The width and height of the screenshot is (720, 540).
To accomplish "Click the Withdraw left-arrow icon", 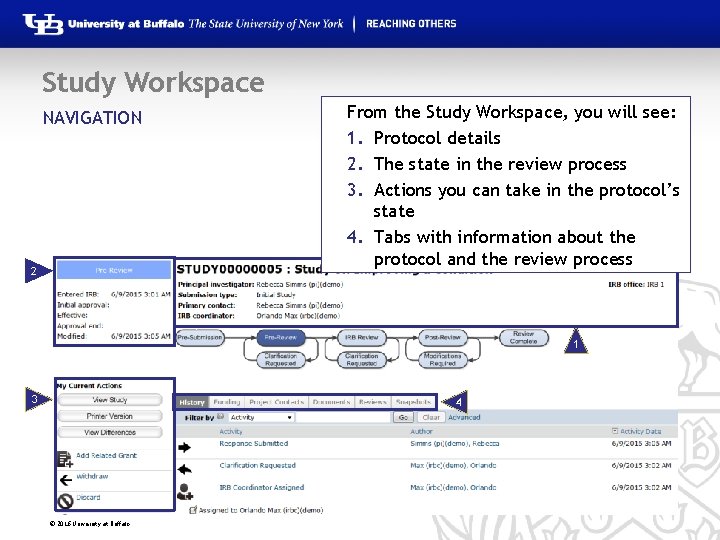I will tap(65, 480).
